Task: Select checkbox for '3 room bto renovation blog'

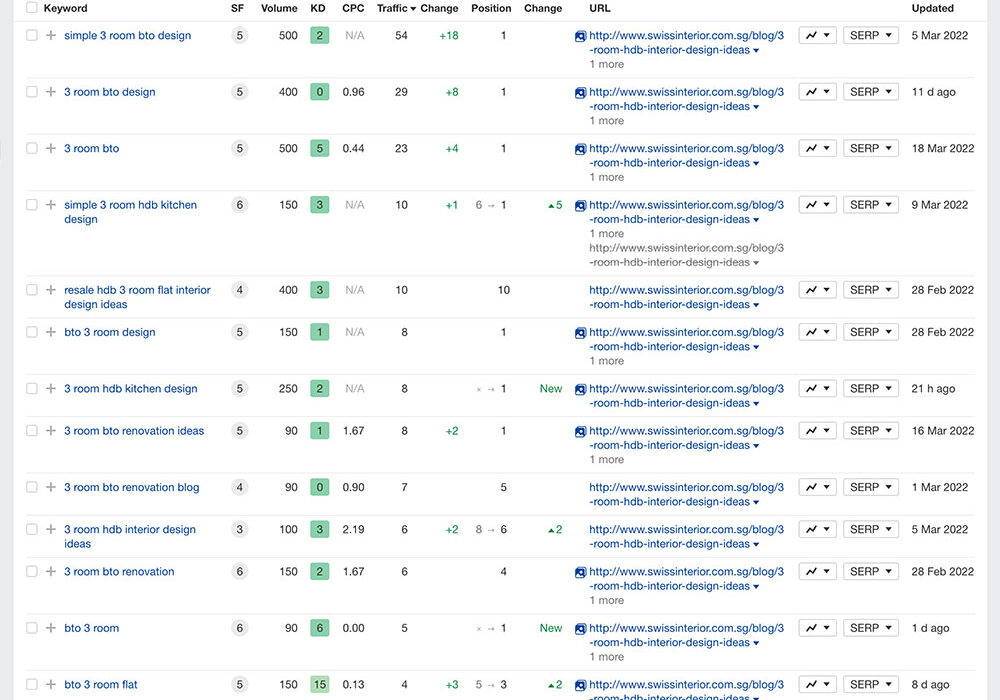Action: click(x=32, y=488)
